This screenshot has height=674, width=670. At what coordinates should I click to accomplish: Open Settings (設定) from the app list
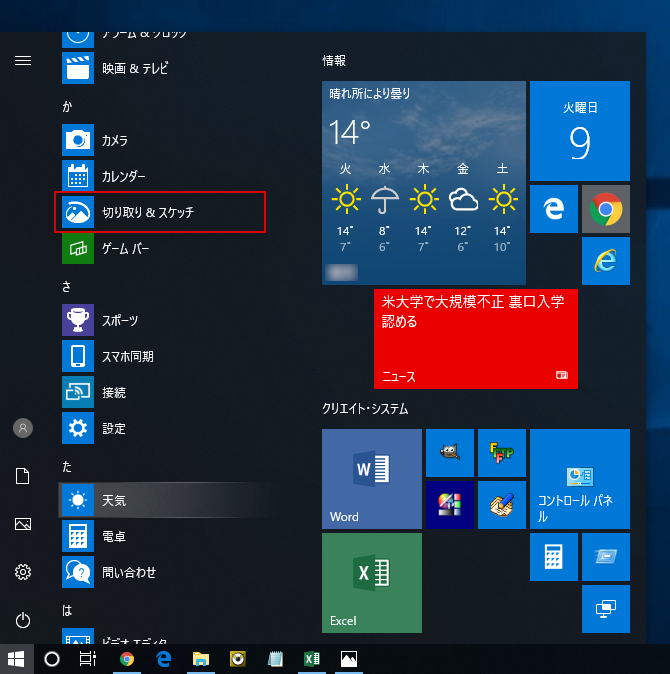pos(163,428)
